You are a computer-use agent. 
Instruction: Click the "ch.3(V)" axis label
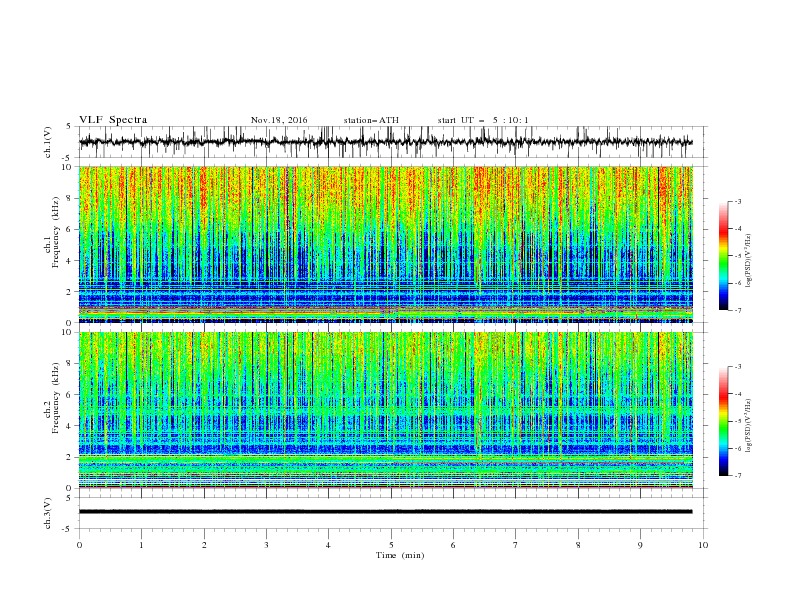click(x=48, y=514)
